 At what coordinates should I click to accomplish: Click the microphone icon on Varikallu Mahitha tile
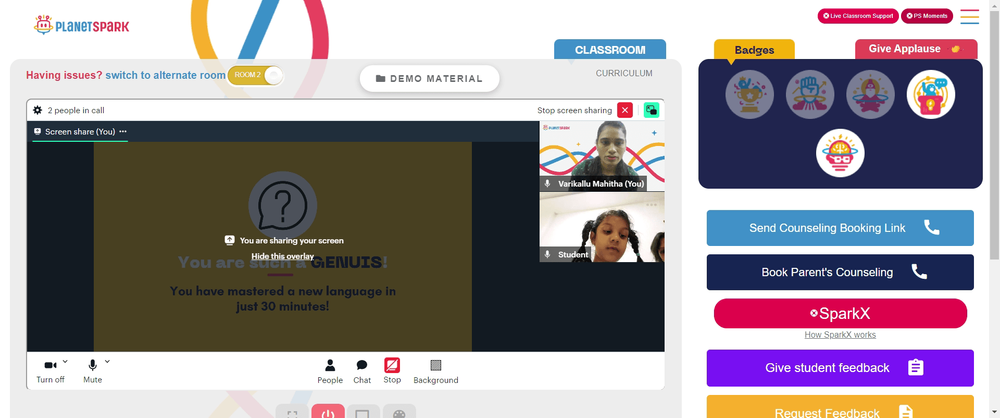point(547,184)
